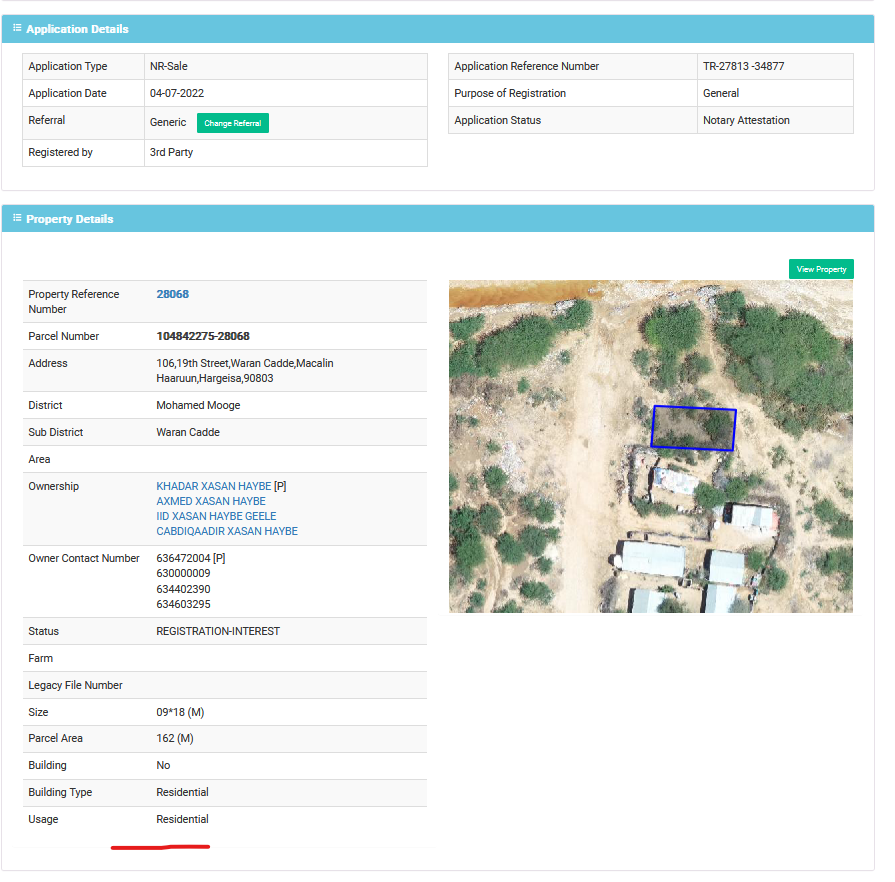Click the aerial property map image
Viewport: 895px width, 882px height.
coord(651,446)
